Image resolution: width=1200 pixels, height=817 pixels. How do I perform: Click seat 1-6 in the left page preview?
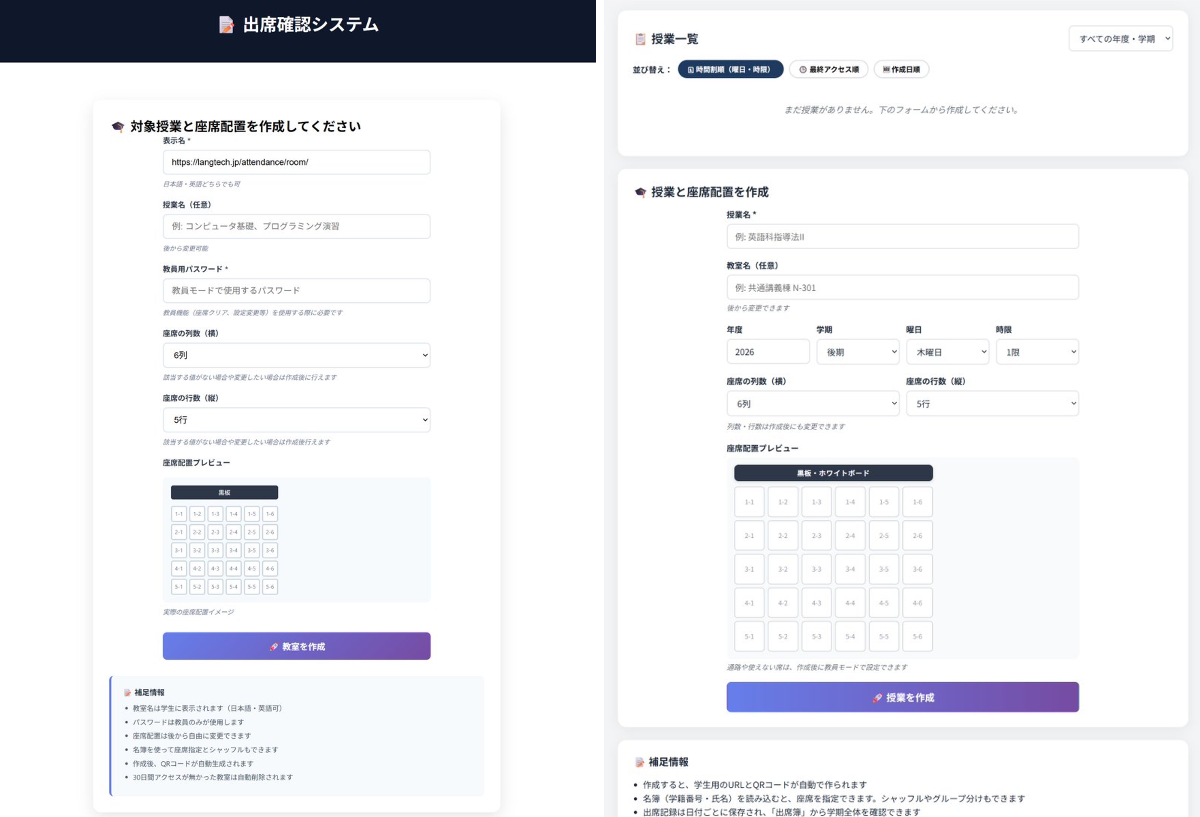270,514
